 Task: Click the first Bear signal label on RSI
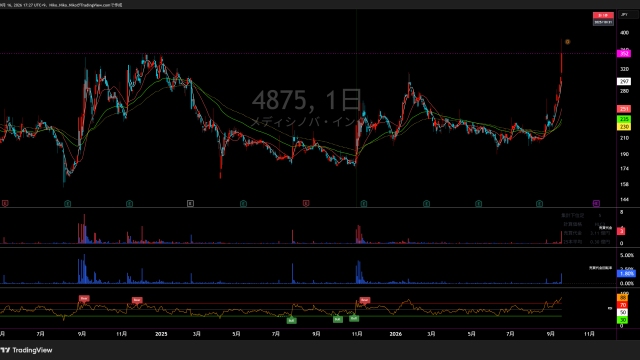tap(84, 298)
